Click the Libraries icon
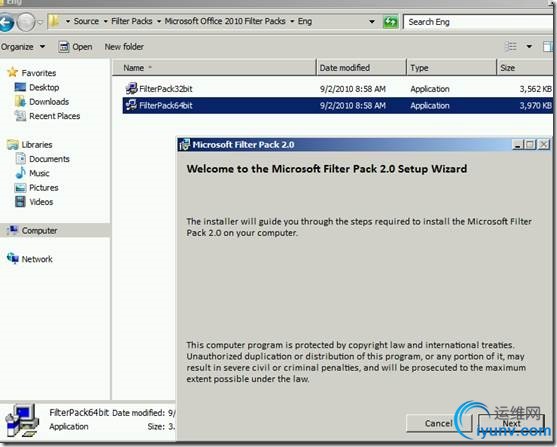557x447 pixels. coord(13,144)
